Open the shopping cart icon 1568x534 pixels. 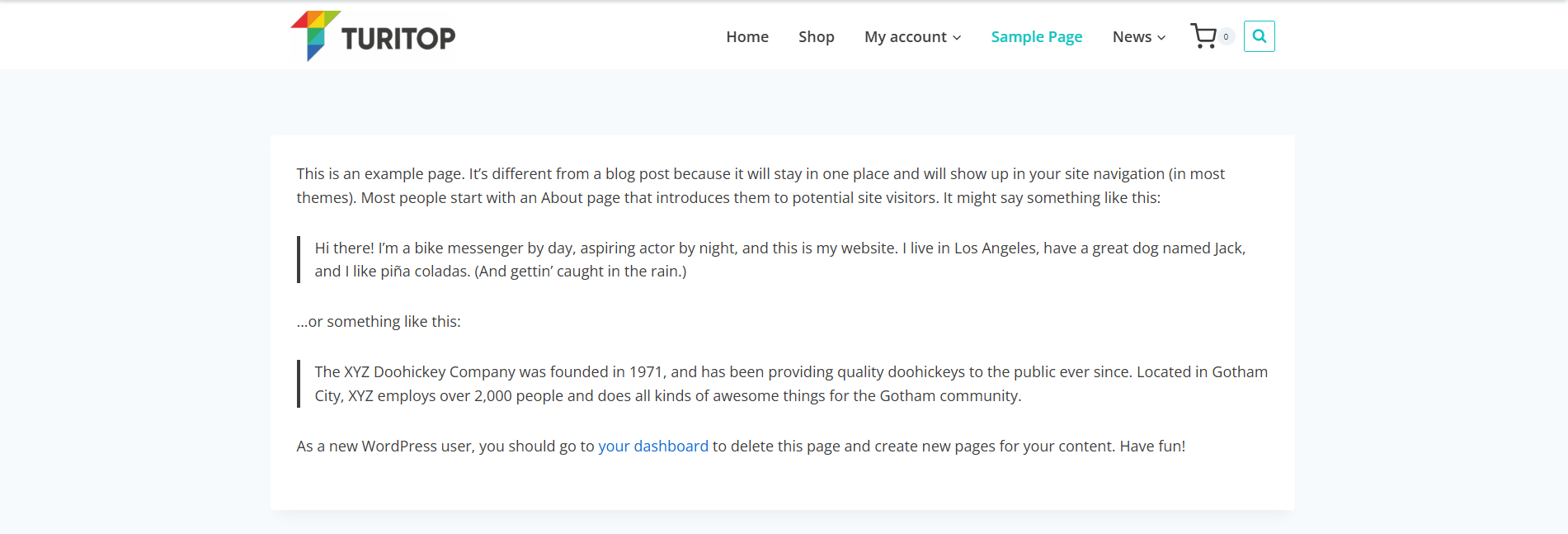tap(1203, 36)
